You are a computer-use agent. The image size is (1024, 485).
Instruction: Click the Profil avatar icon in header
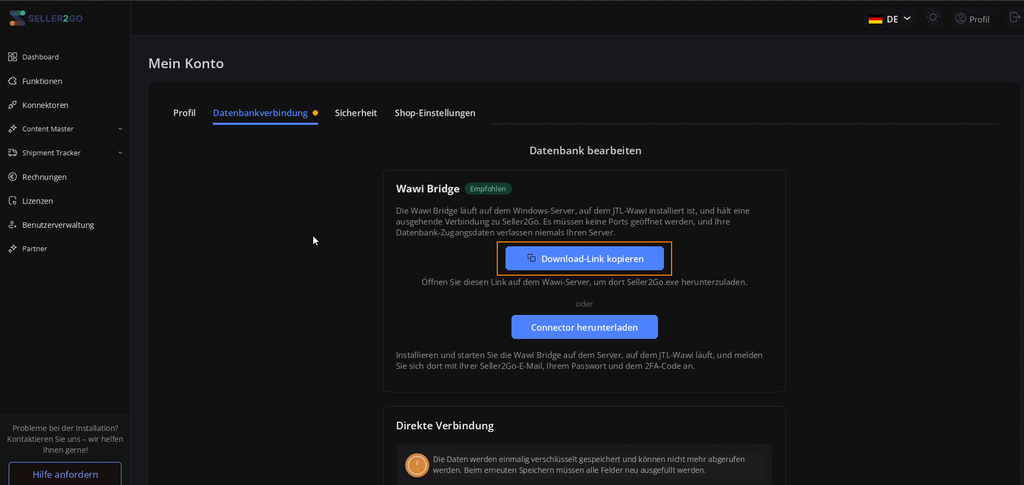click(961, 18)
